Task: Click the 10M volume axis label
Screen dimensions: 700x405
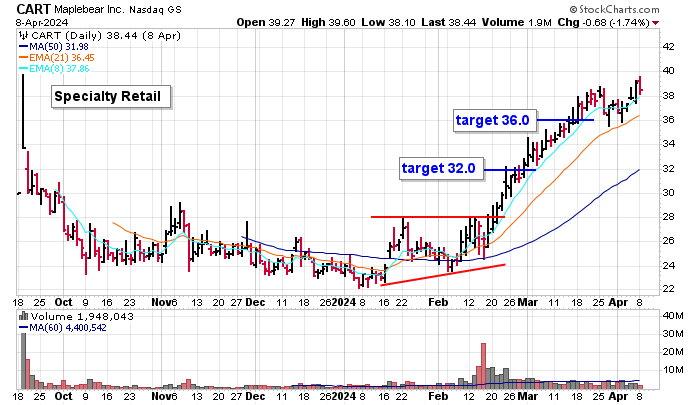Action: pos(673,369)
